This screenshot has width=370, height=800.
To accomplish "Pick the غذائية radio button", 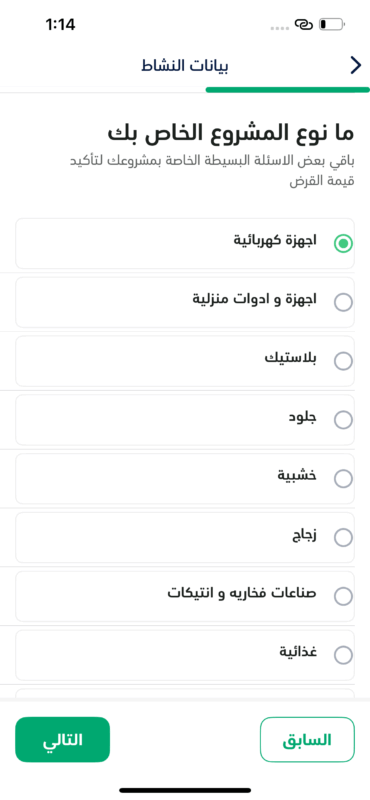I will point(343,654).
